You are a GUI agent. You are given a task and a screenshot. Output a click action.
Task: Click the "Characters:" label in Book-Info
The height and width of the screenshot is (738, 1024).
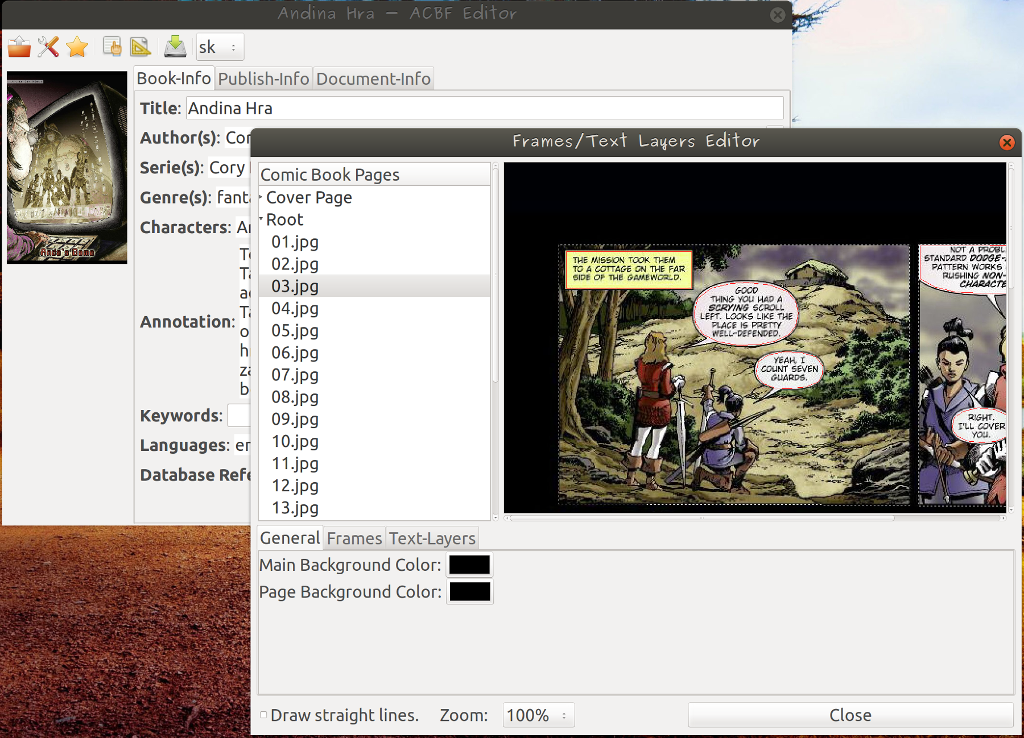[x=185, y=227]
